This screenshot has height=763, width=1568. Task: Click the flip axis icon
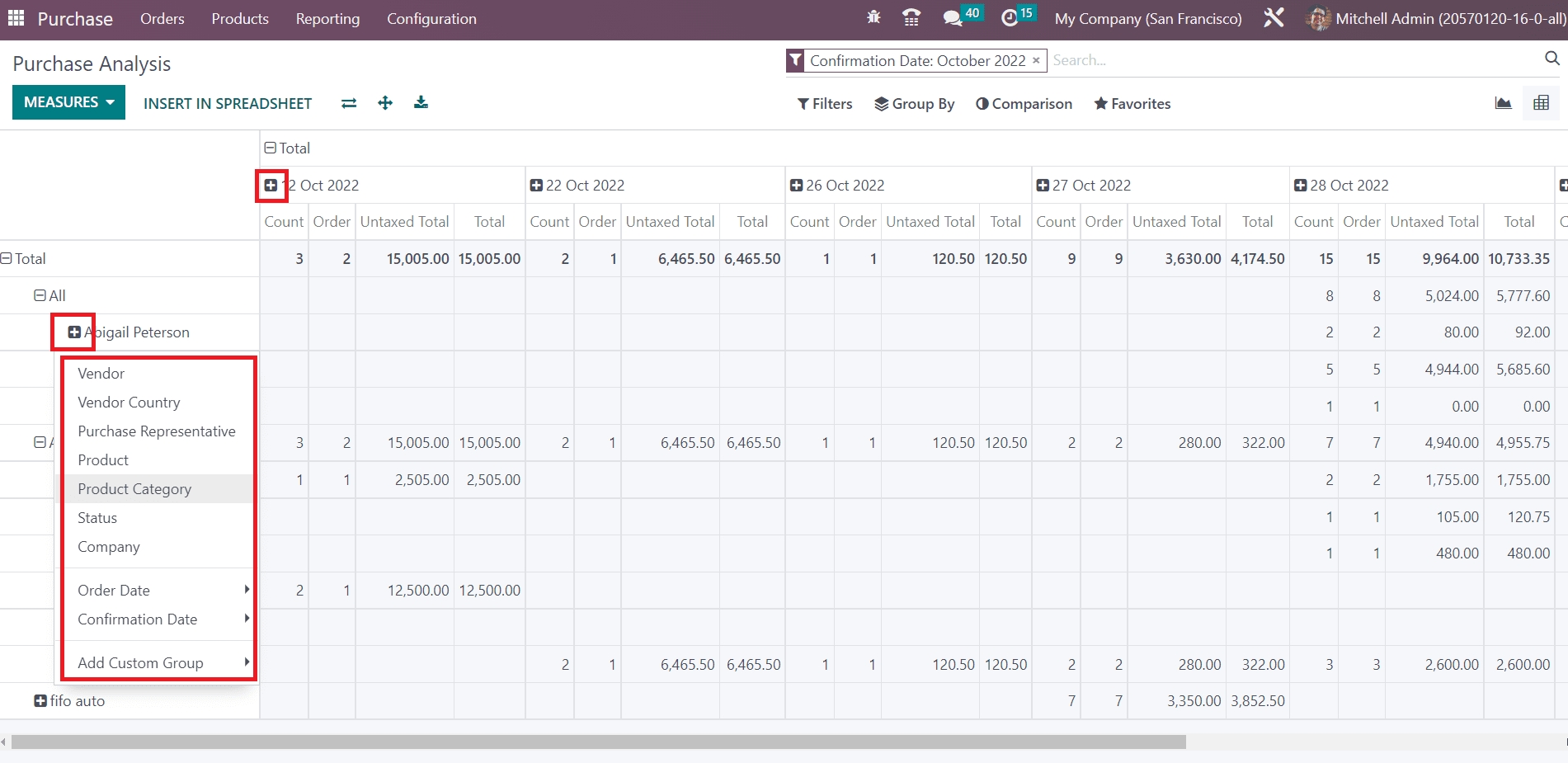point(349,103)
